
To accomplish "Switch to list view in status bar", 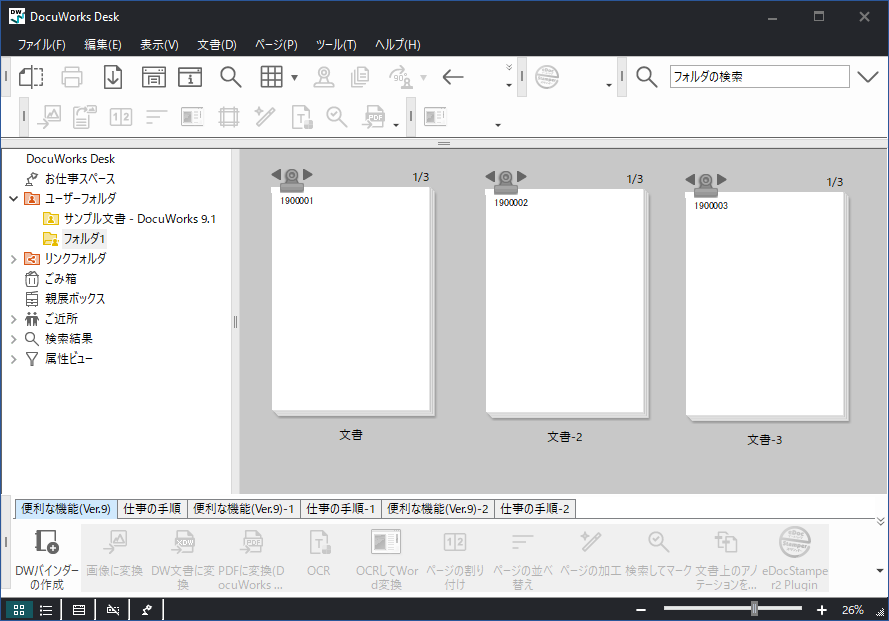I will [x=46, y=610].
